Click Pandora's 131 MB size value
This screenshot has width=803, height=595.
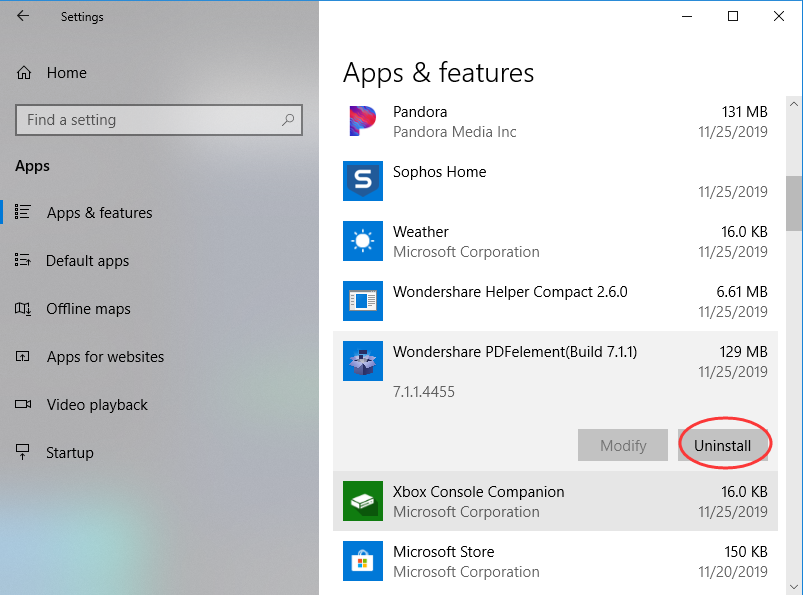pos(744,112)
